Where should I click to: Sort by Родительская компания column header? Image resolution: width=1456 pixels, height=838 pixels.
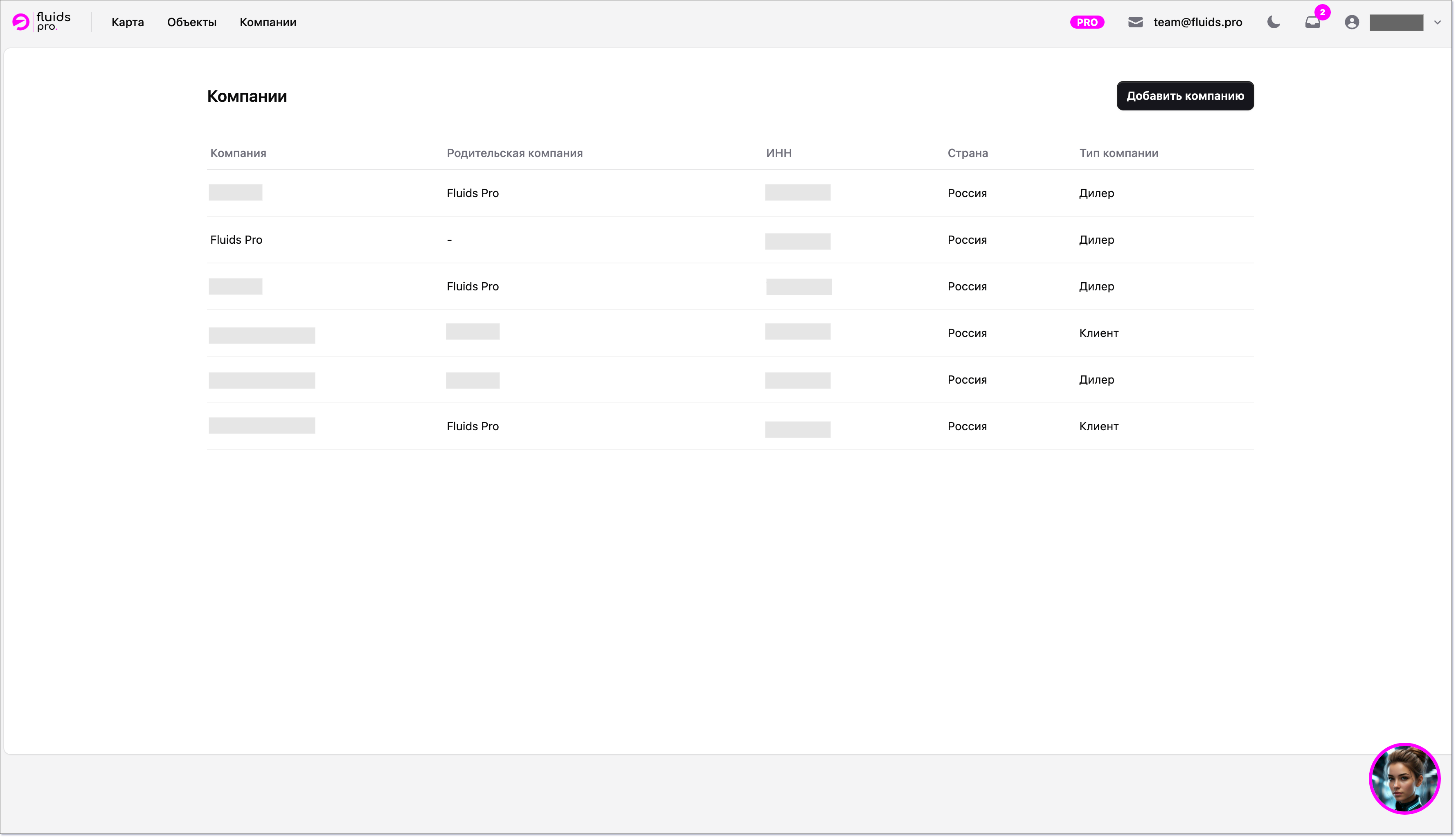pos(514,153)
